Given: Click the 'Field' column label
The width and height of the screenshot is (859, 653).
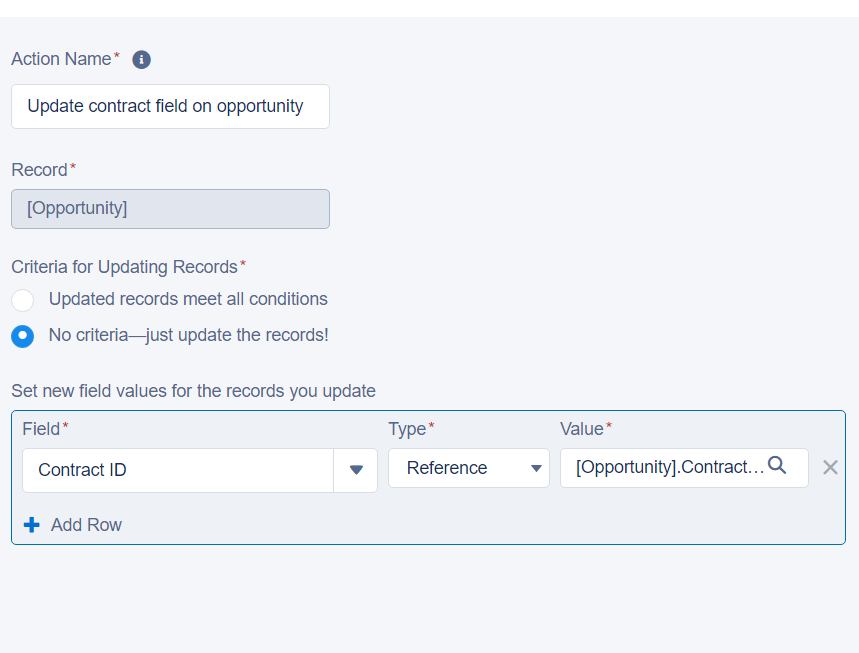Looking at the screenshot, I should (x=41, y=429).
